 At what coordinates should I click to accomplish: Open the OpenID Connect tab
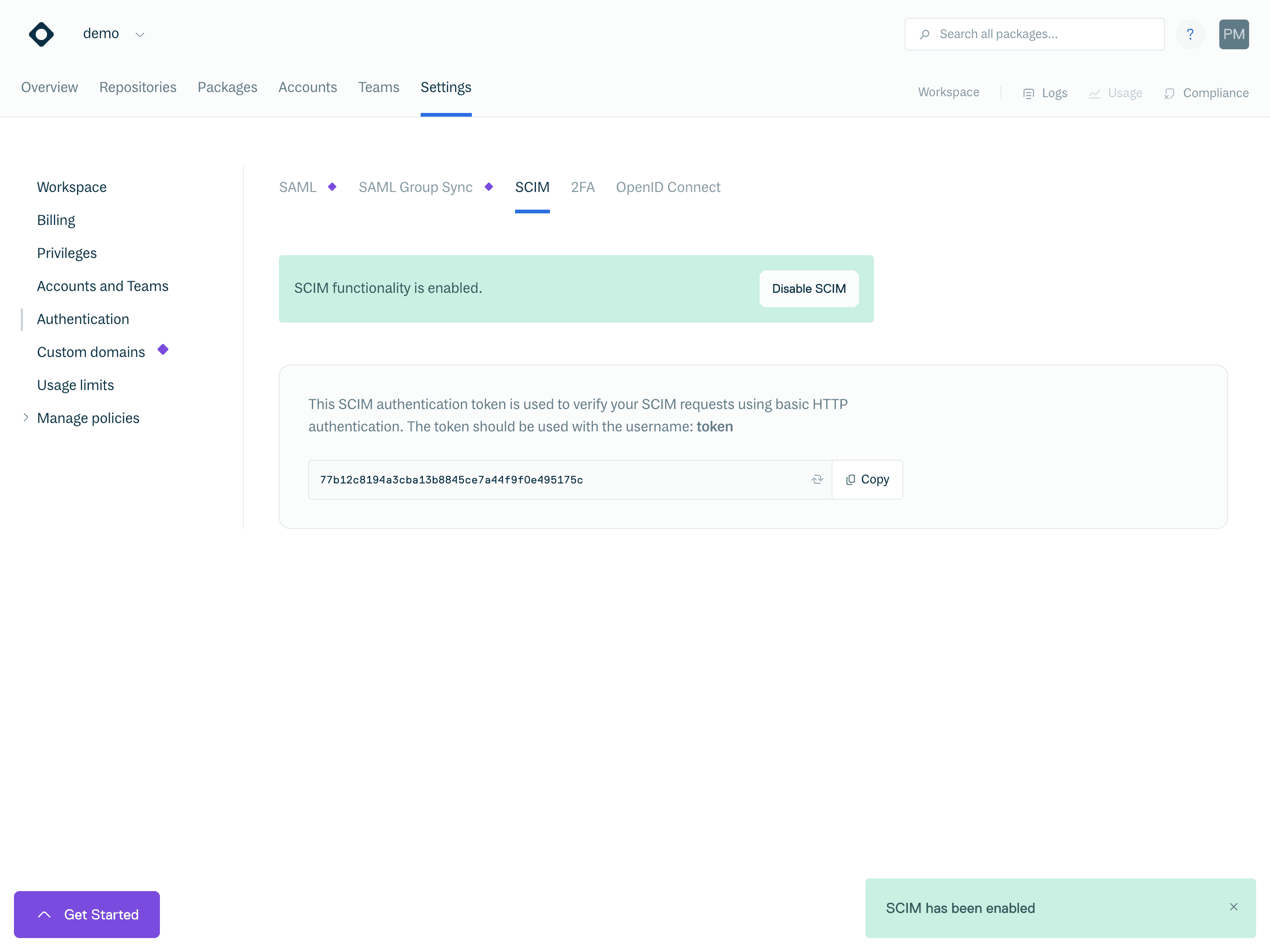(668, 187)
